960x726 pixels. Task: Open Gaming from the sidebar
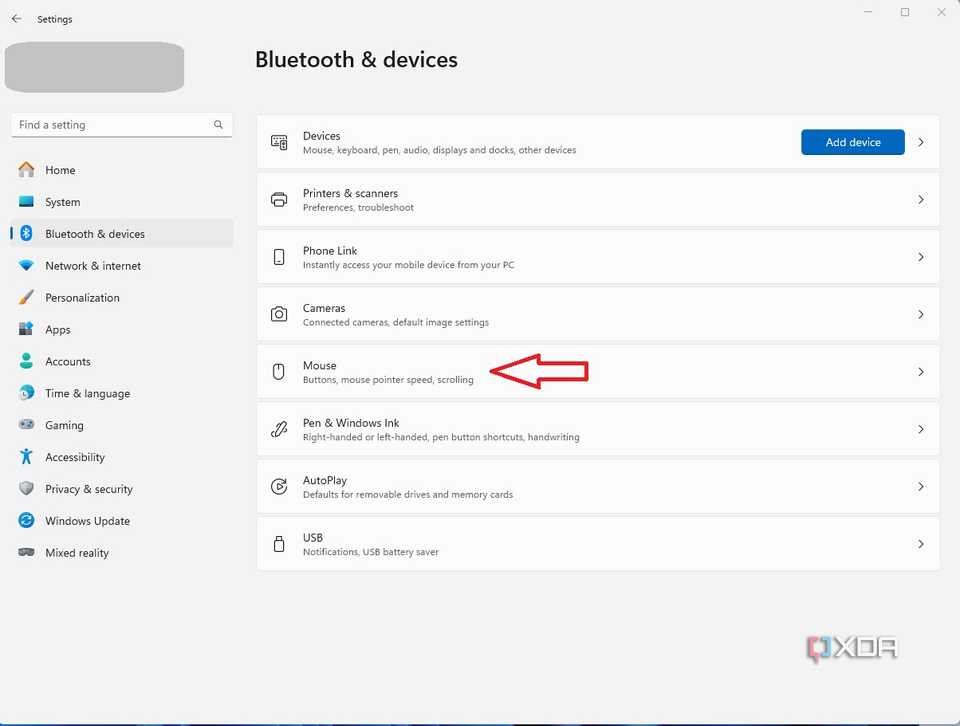122,425
